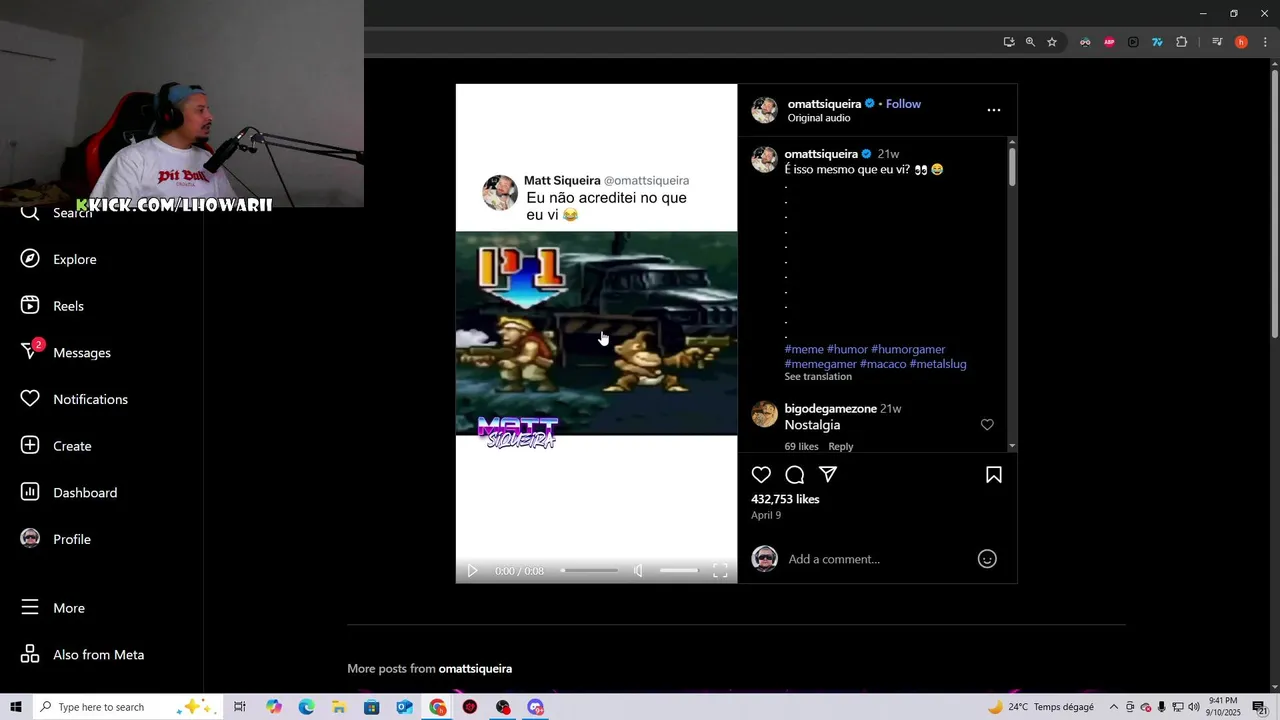Screen dimensions: 1280x720
Task: Open the volume control in system tray
Action: click(1193, 707)
